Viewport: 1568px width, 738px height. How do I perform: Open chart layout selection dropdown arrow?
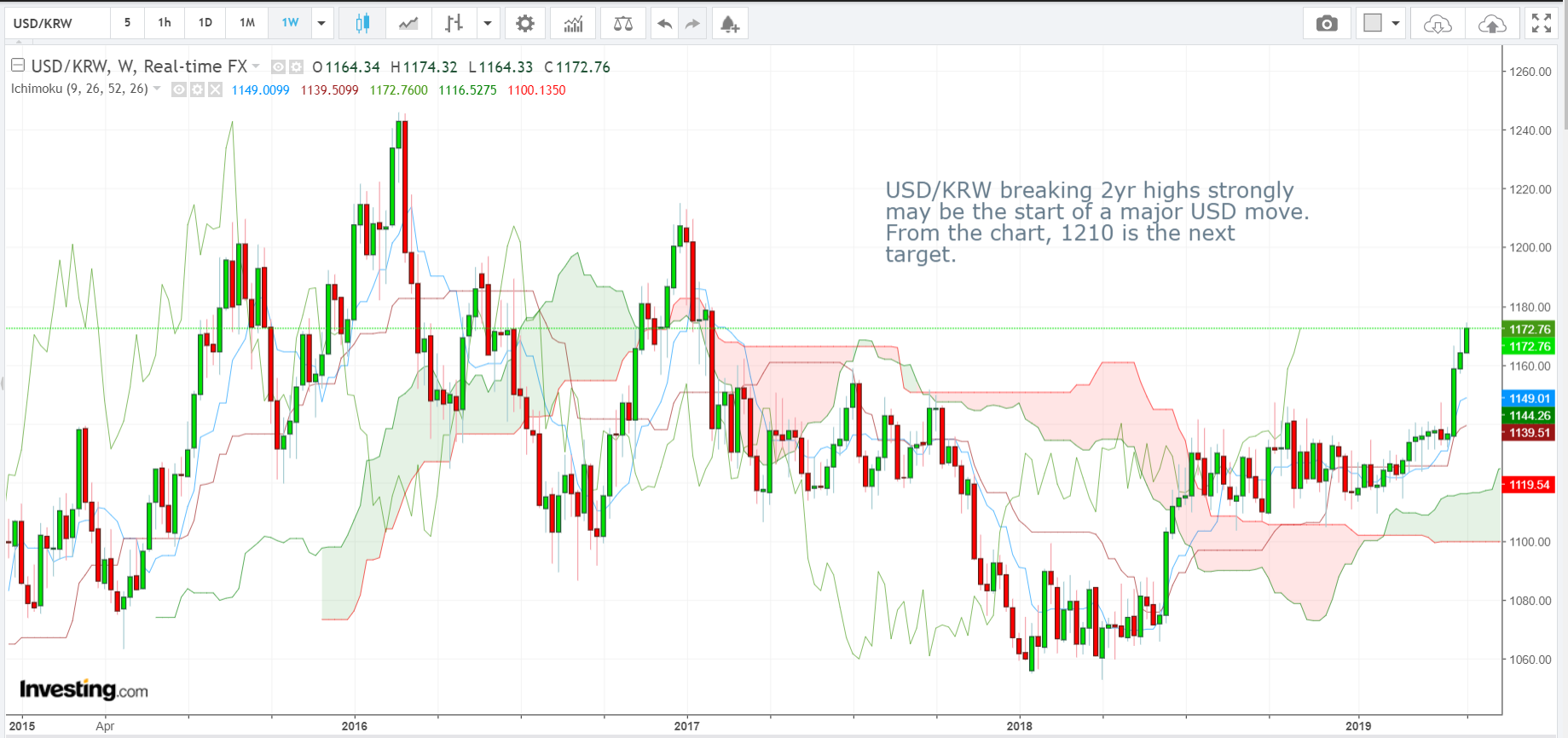pos(1396,23)
